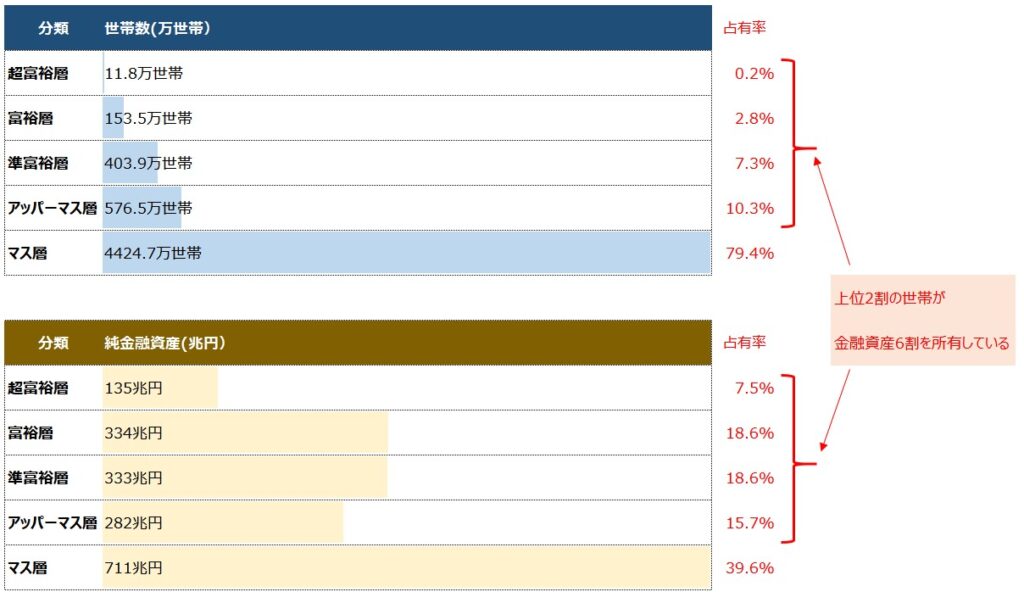Click the 世帯数(万世帯) column header
The image size is (1024, 592).
tap(157, 28)
